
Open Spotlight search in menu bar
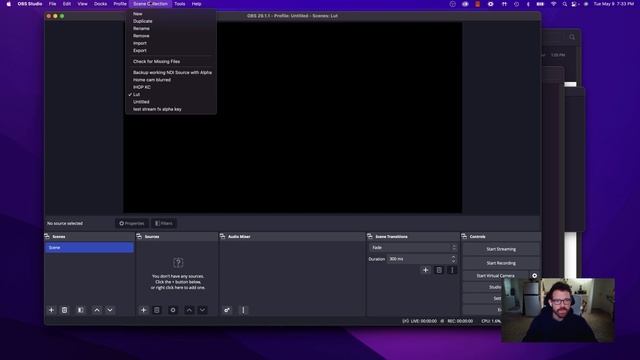(564, 4)
